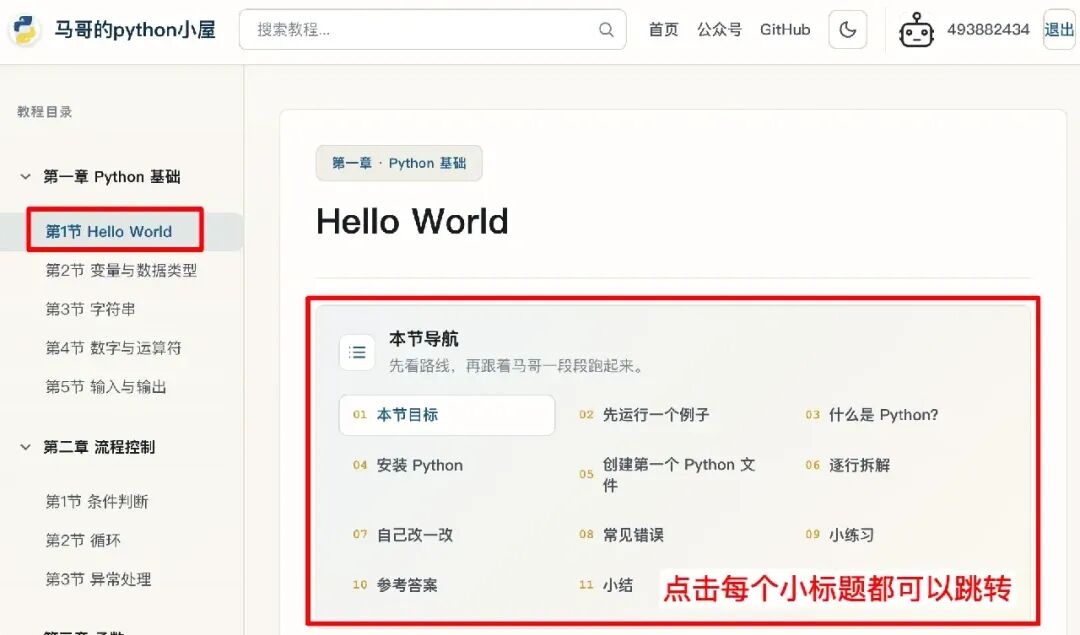Click the search magnifier icon
The width and height of the screenshot is (1080, 635).
(x=606, y=30)
